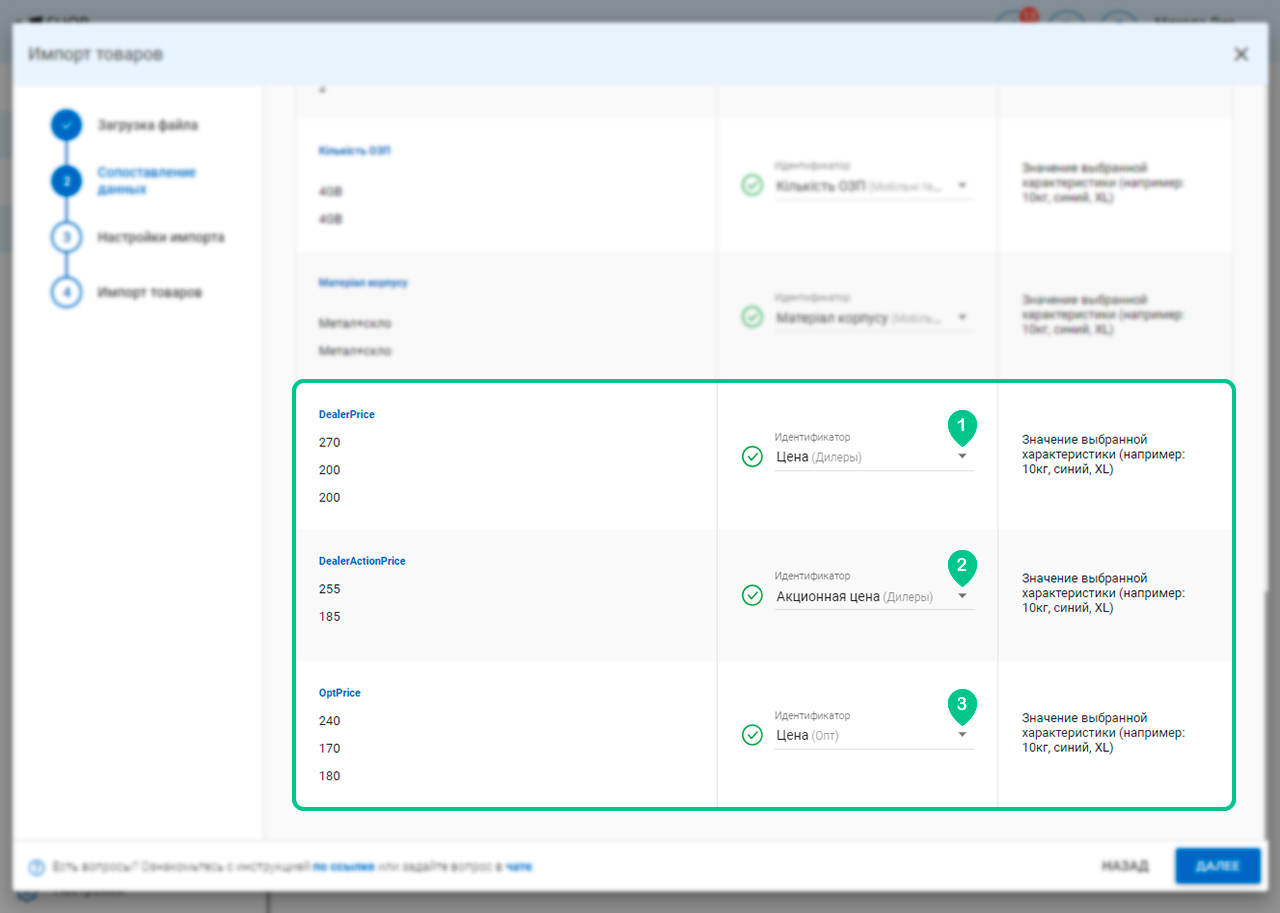Open the Цена (Дилеры) identifier dropdown
Image resolution: width=1280 pixels, height=913 pixels.
pos(874,457)
